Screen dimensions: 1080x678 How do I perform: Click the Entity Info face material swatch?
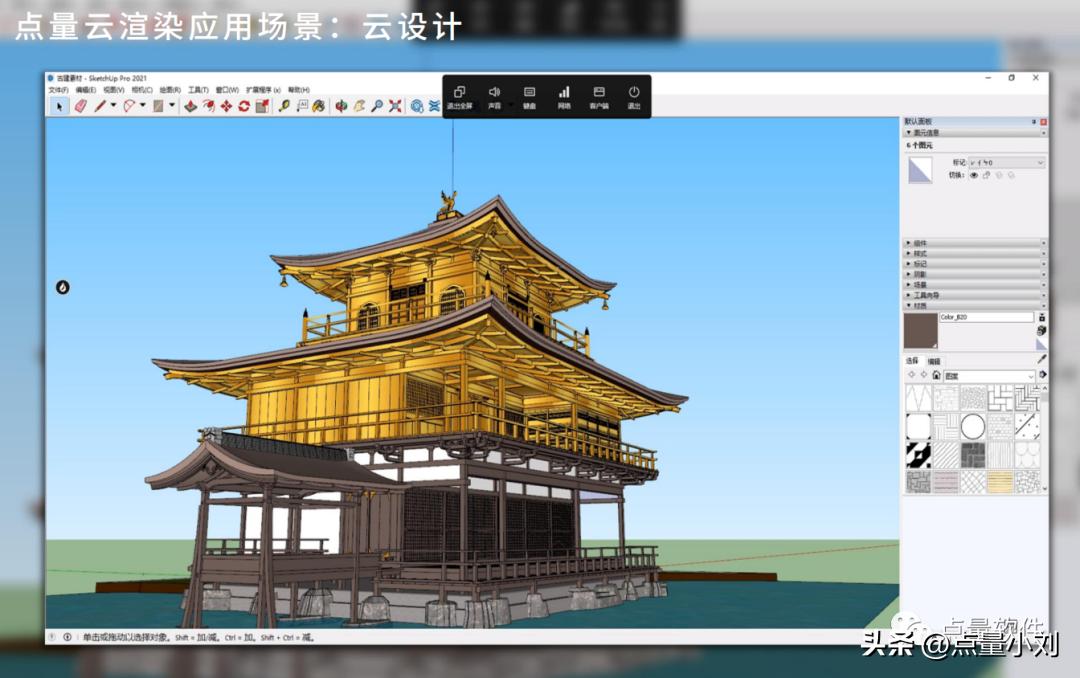click(x=920, y=170)
